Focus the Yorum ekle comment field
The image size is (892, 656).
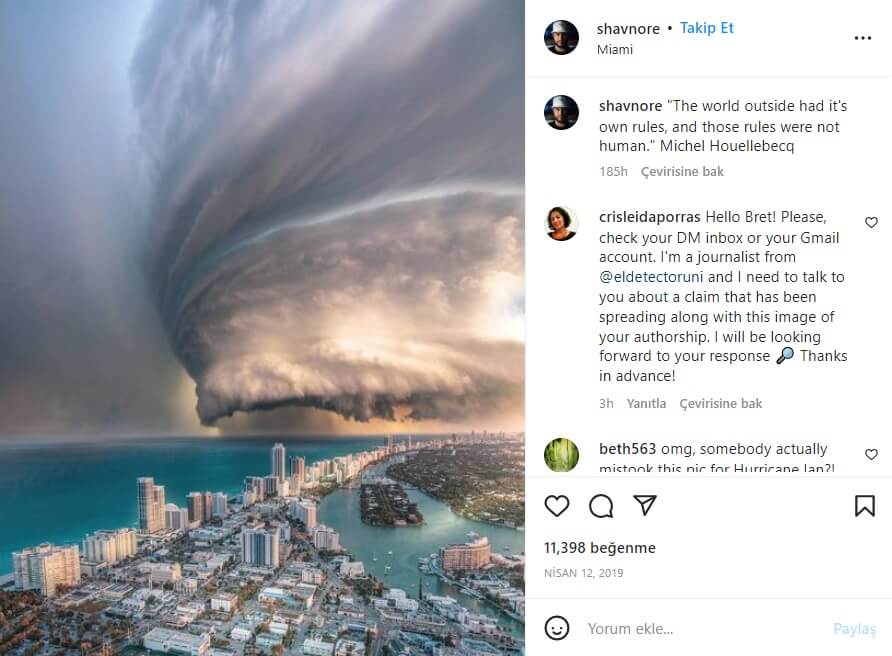click(x=705, y=629)
